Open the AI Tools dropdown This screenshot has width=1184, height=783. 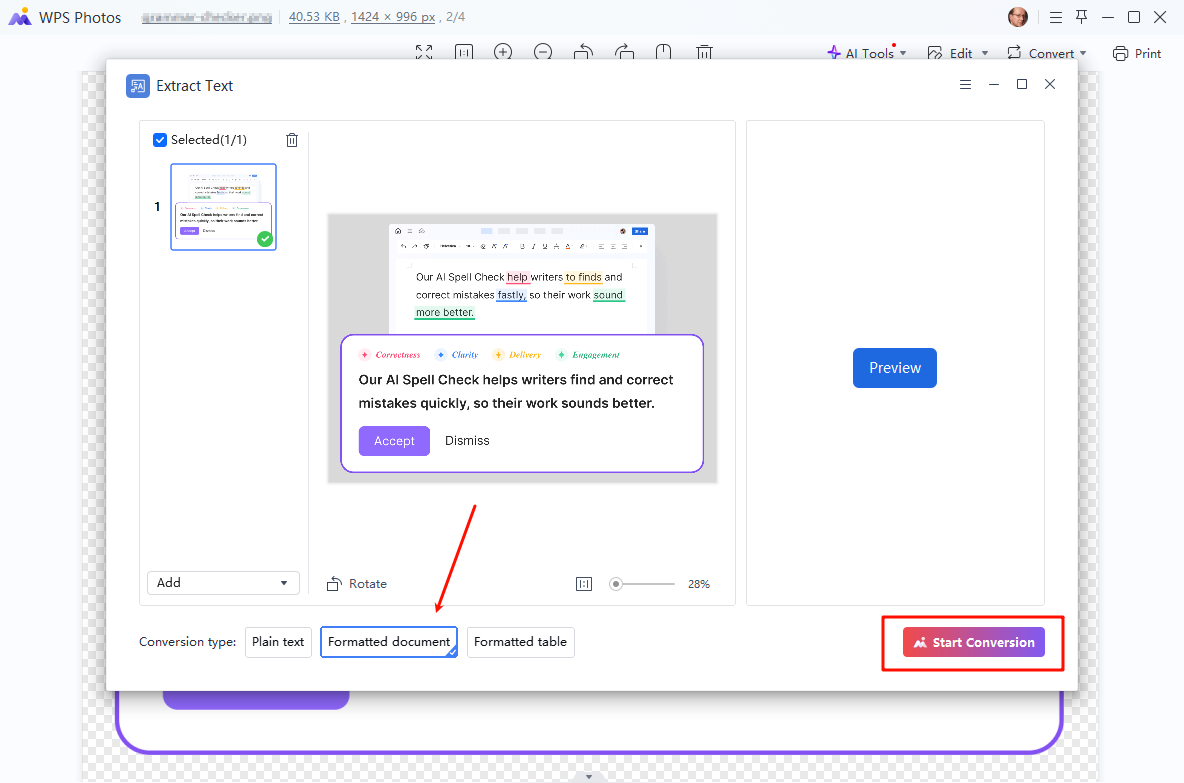tap(867, 54)
